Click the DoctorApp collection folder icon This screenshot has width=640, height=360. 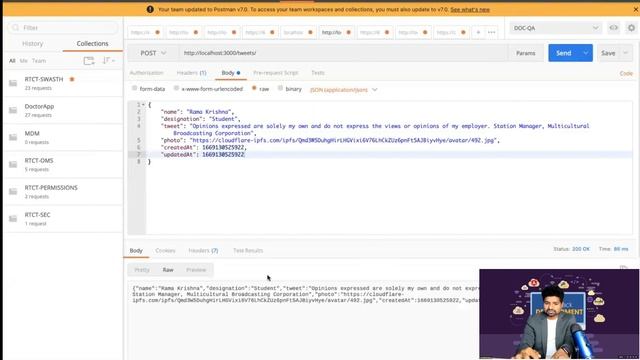13,110
